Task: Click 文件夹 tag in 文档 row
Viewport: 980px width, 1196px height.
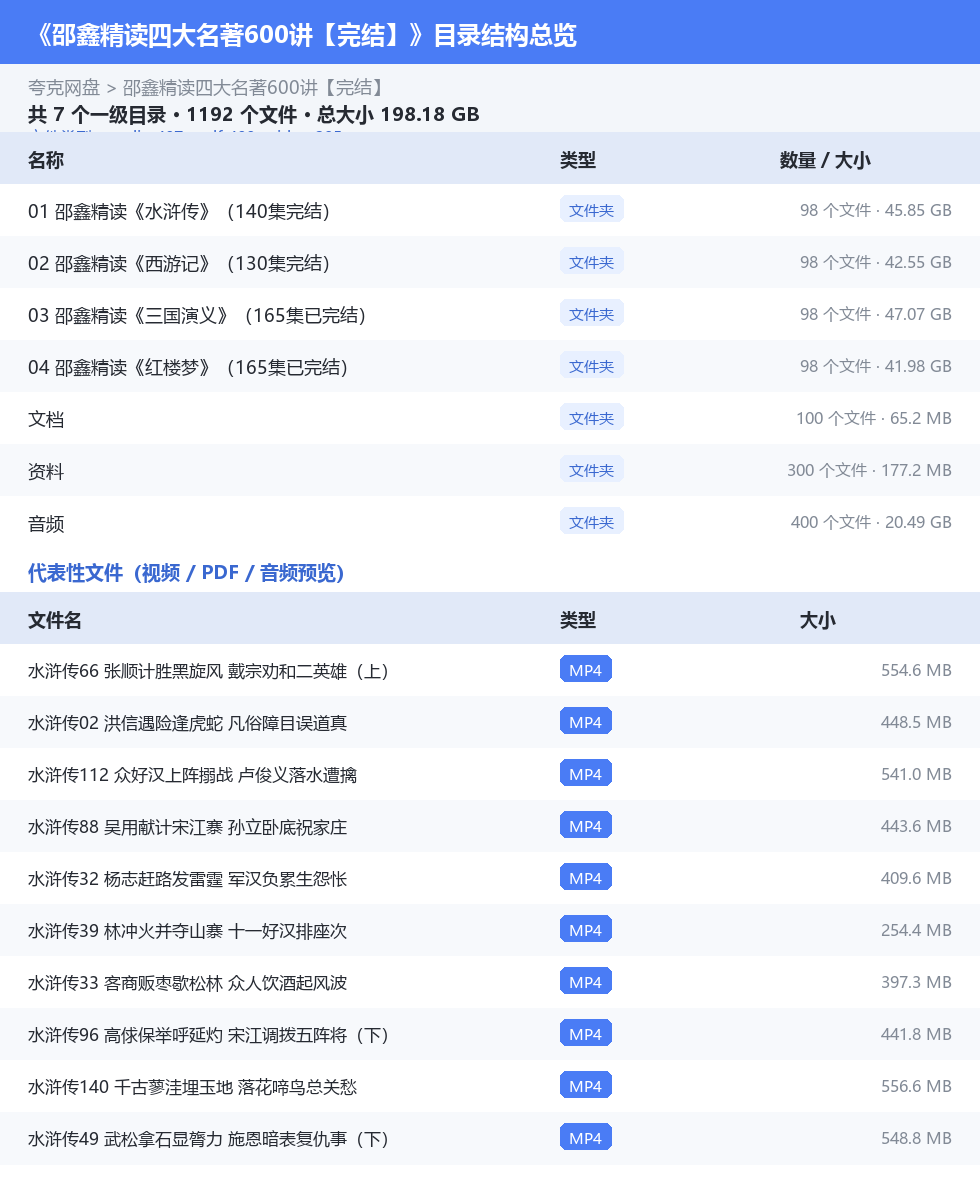Action: point(592,418)
